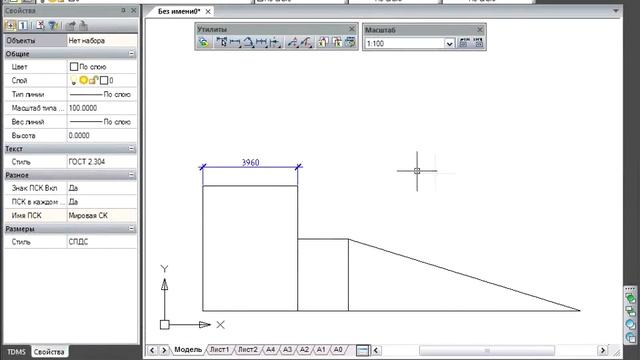Click the text style value ГОСТ 2.304

click(102, 162)
